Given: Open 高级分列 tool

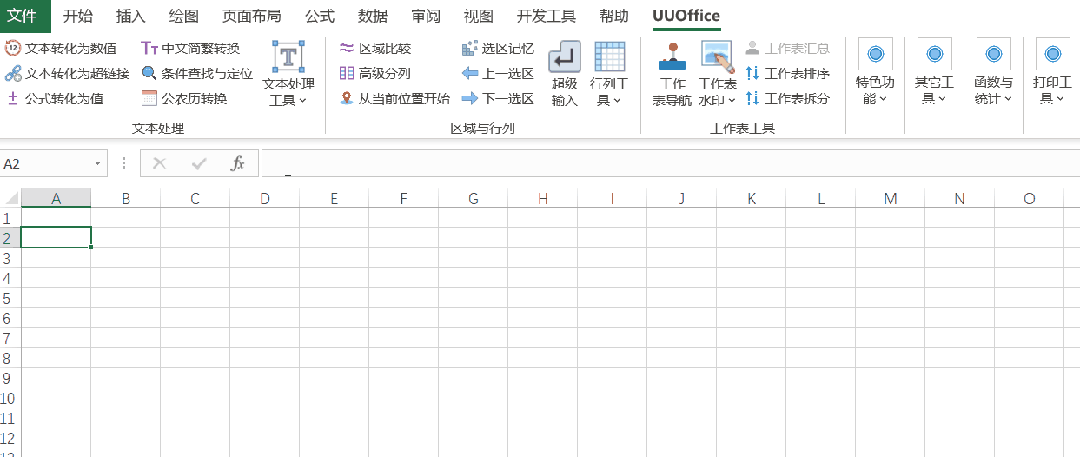Looking at the screenshot, I should pos(375,73).
